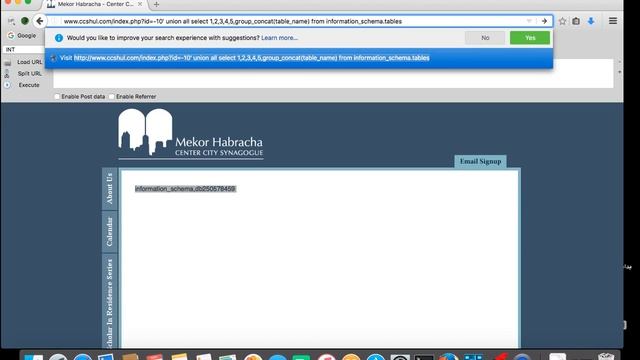This screenshot has width=640, height=360.
Task: Open the Calendar side tab
Action: [x=109, y=232]
